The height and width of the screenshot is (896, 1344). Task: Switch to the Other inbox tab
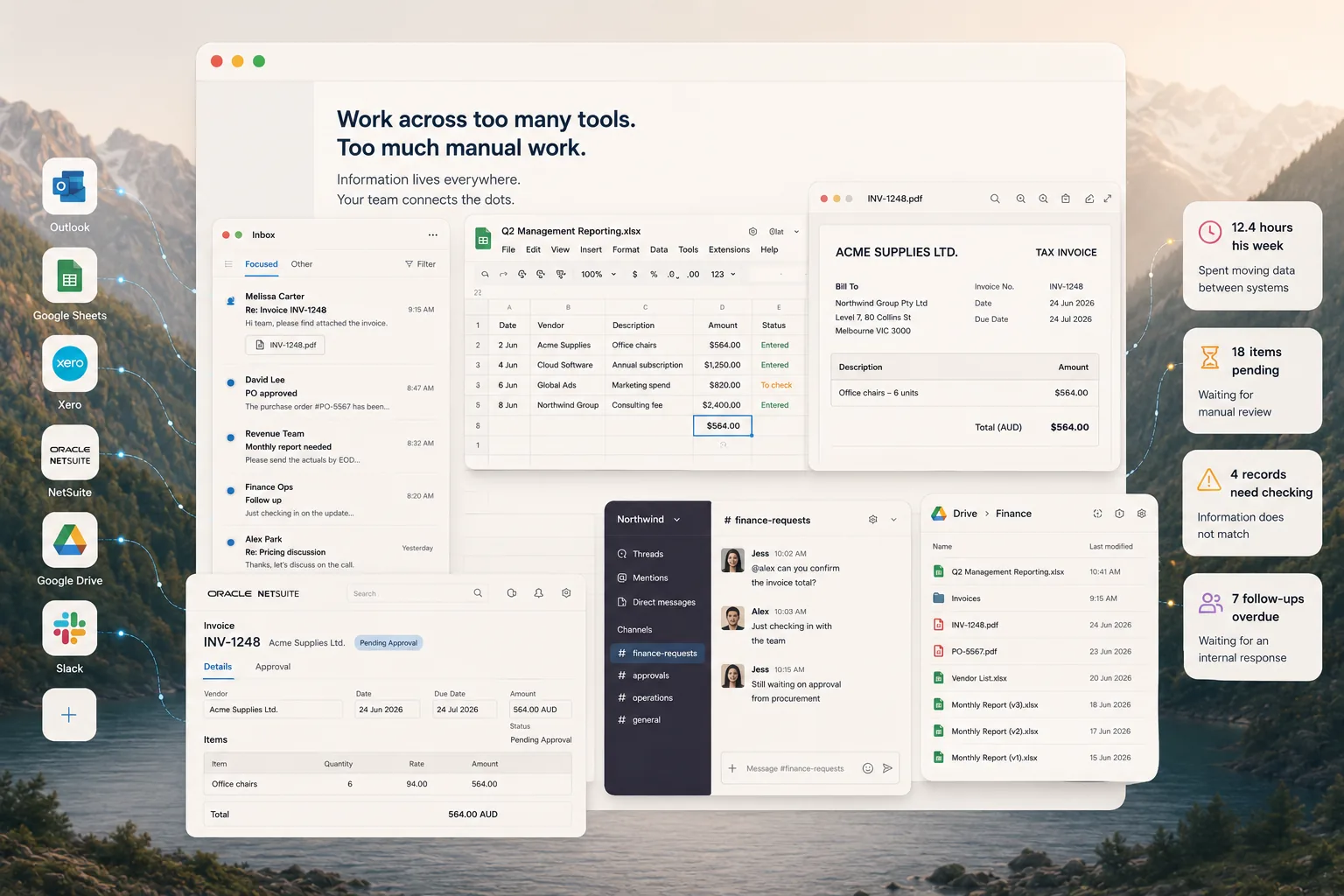click(x=302, y=264)
